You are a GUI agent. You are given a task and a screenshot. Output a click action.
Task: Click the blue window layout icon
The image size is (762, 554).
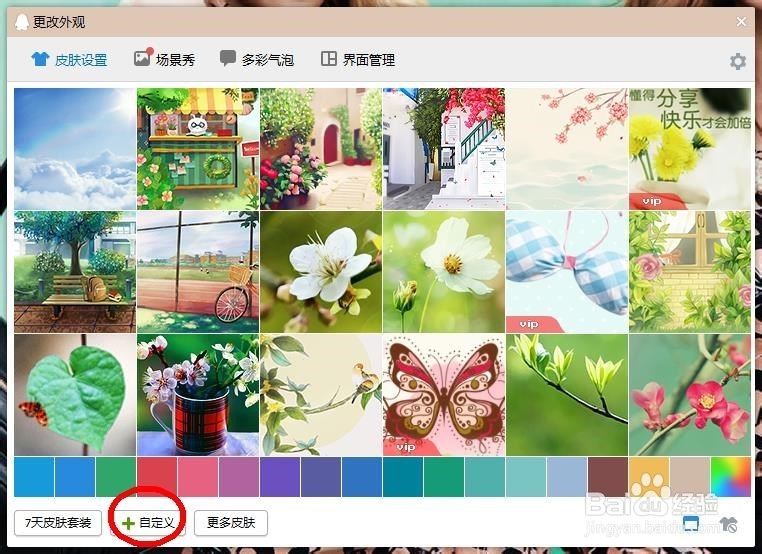coord(691,523)
